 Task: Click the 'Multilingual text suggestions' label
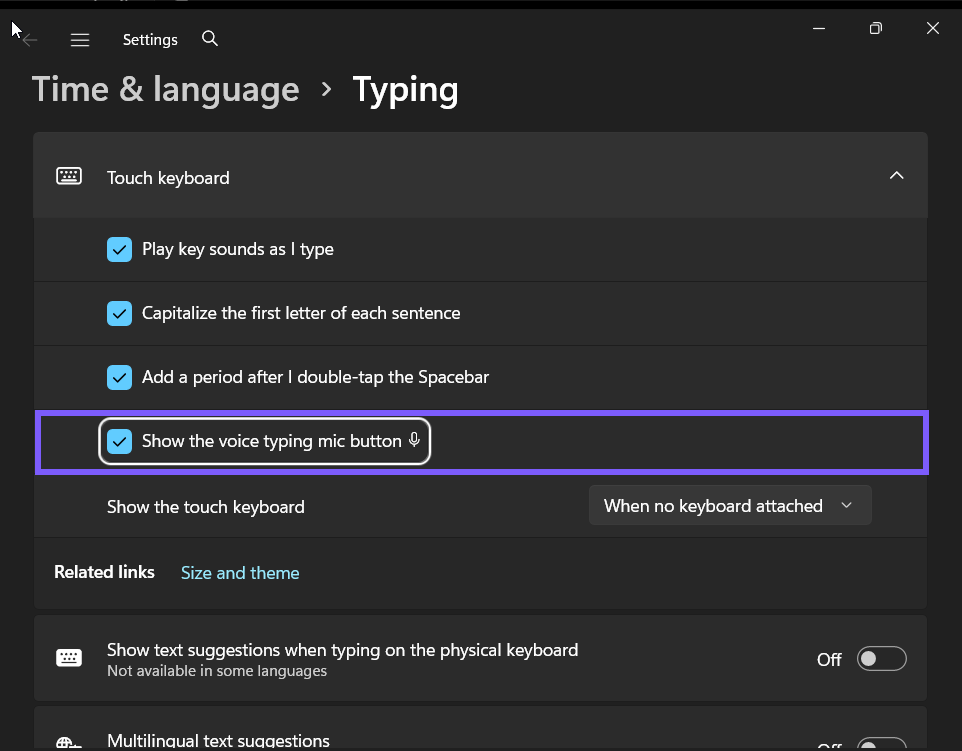218,741
